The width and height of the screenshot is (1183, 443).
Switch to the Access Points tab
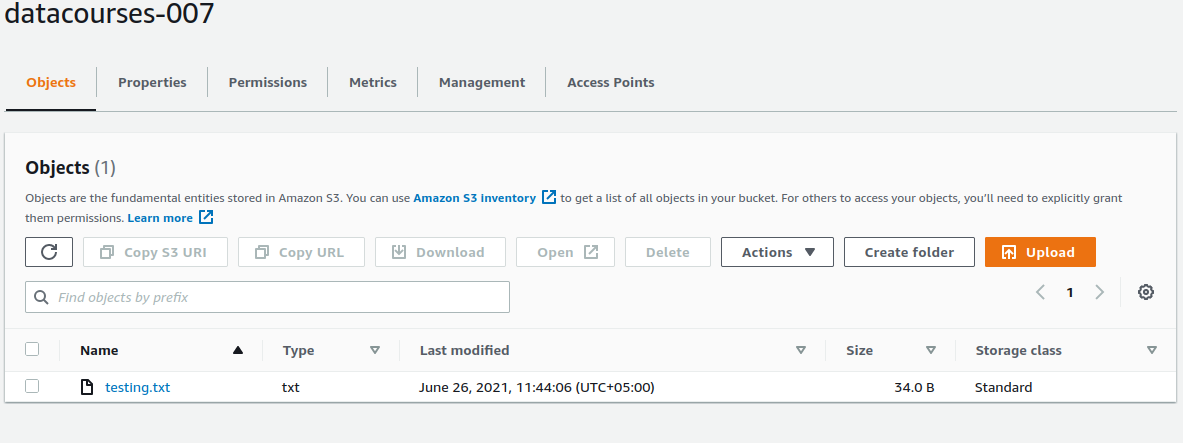(x=610, y=82)
